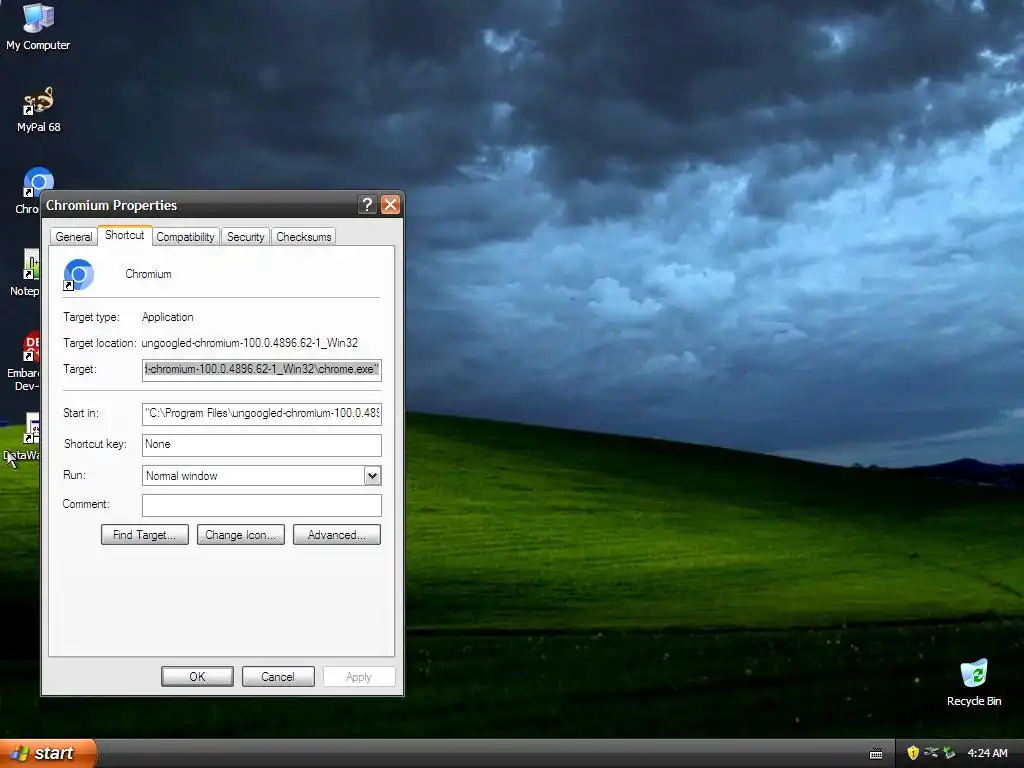Click the network connection tray icon
The width and height of the screenshot is (1024, 768).
pos(931,753)
